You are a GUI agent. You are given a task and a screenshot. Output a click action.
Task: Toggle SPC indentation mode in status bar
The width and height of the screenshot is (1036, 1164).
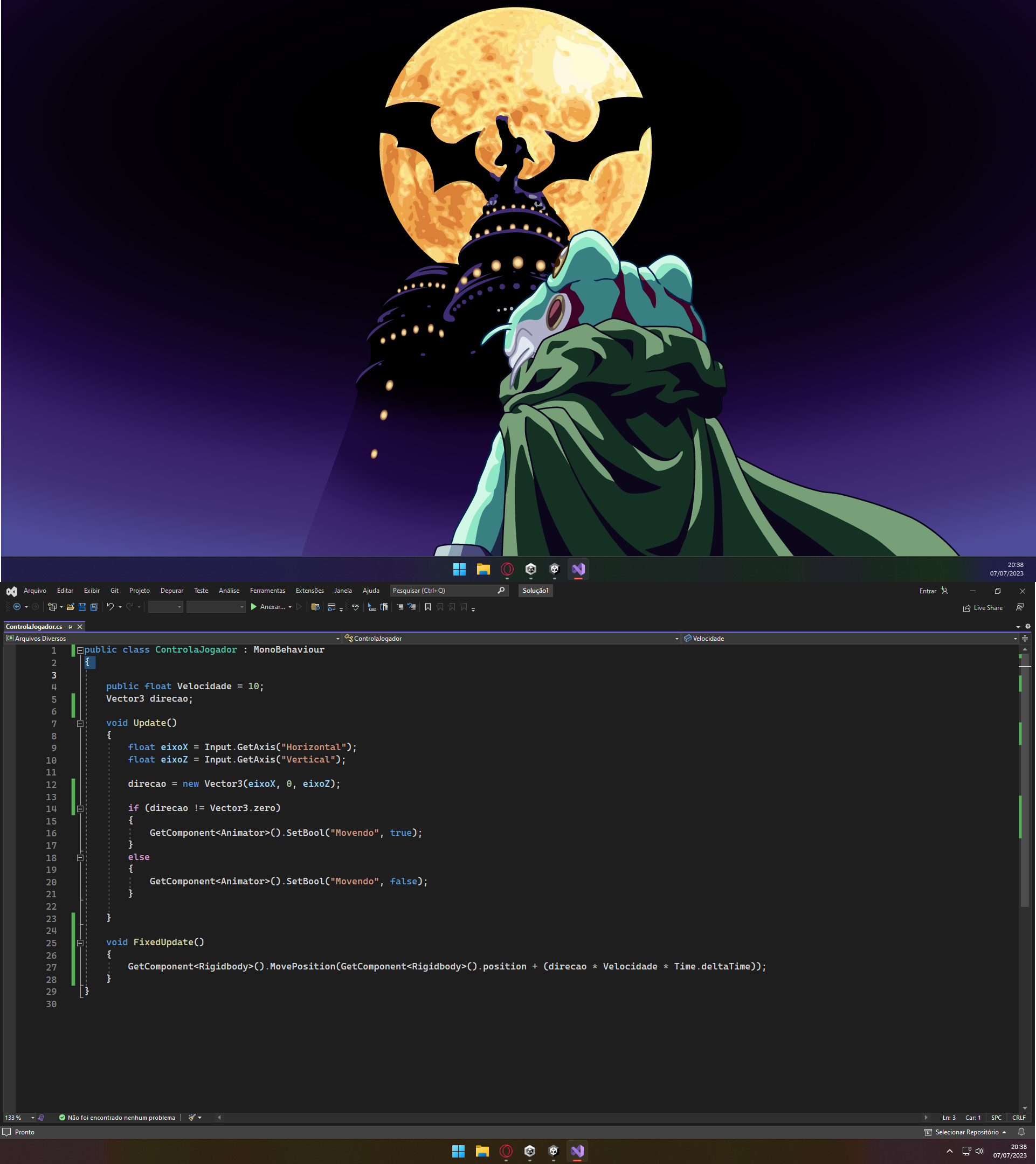coord(996,1118)
